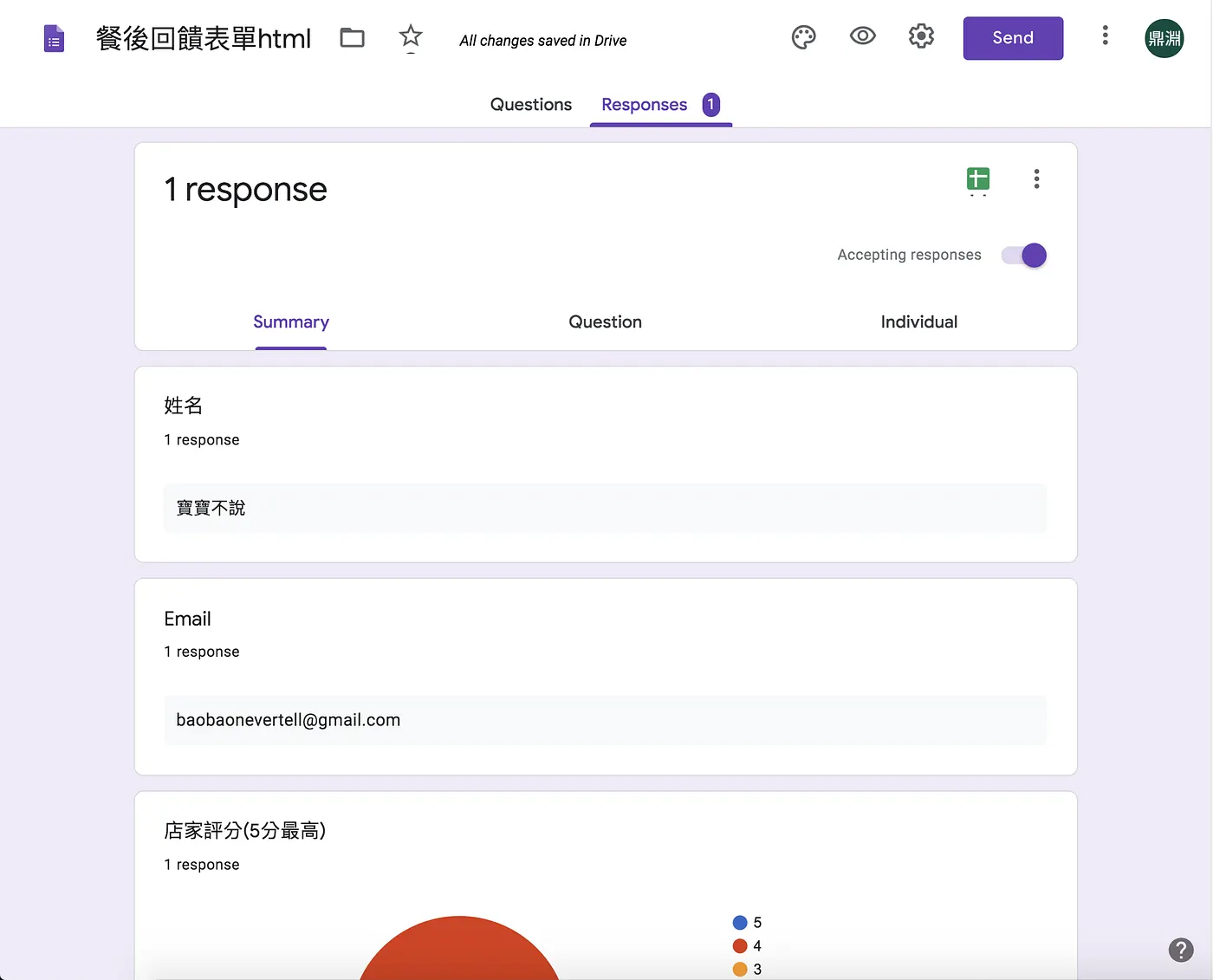The width and height of the screenshot is (1213, 980).
Task: Open form settings gear
Action: (x=921, y=36)
